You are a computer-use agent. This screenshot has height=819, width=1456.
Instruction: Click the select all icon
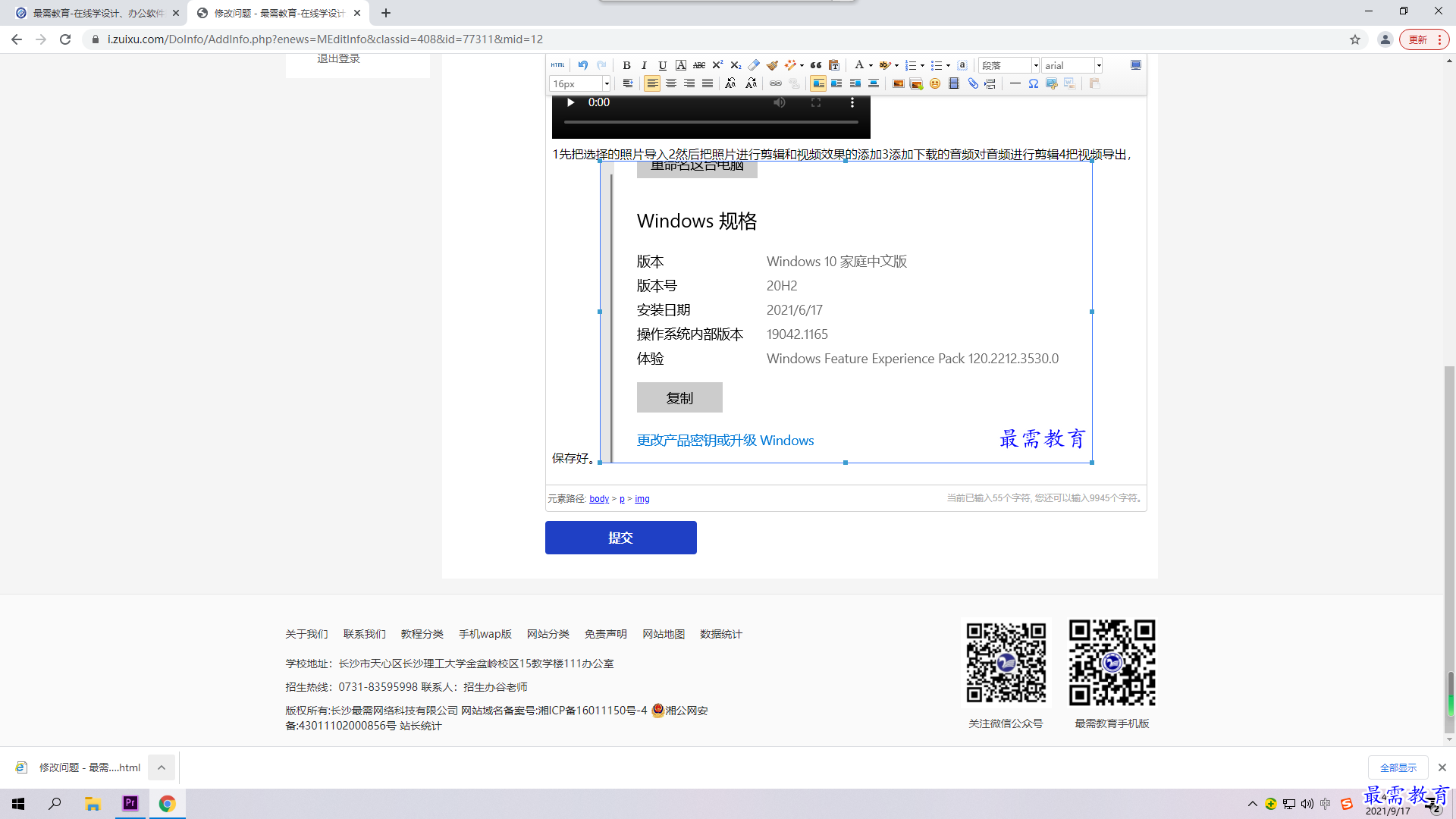(x=962, y=65)
